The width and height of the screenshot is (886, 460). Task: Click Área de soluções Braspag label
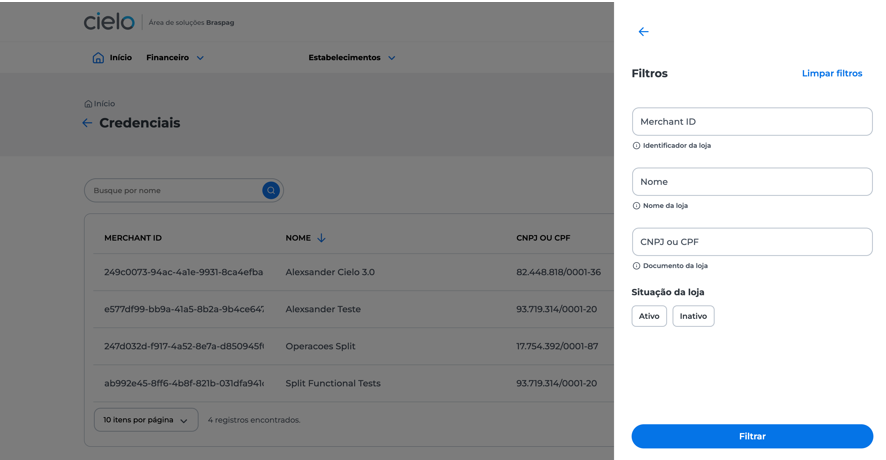pos(191,23)
